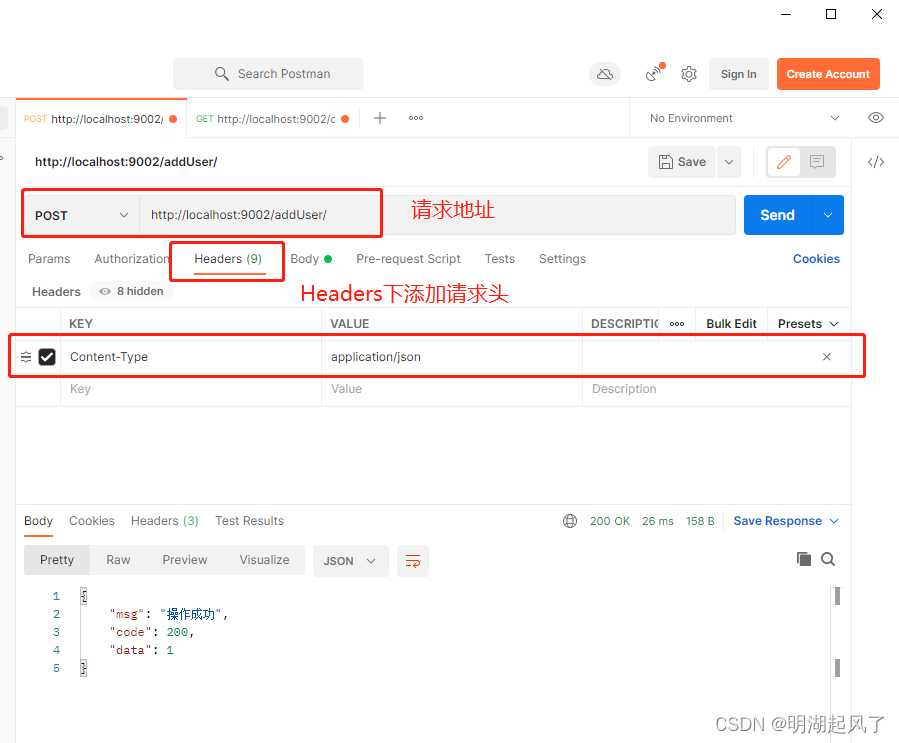Click the Create Account button
This screenshot has height=743, width=899.
828,74
